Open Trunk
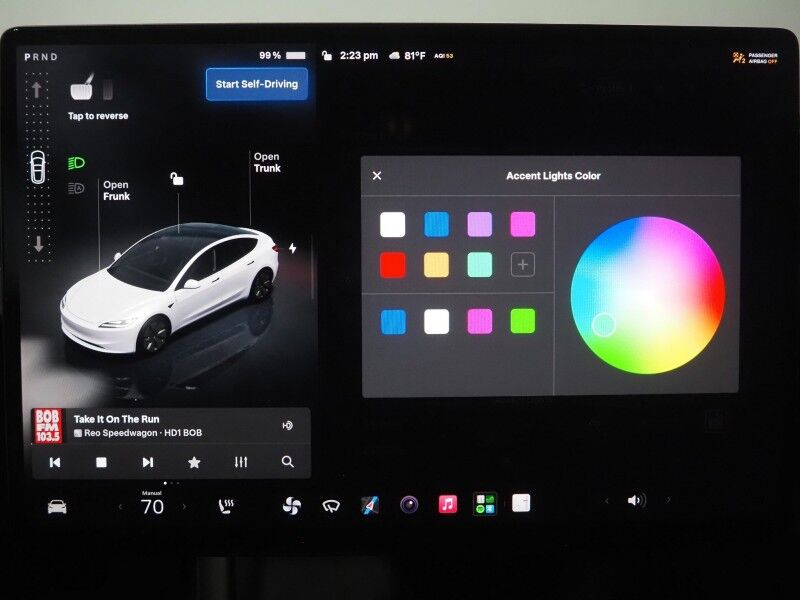800x600 pixels. coord(267,162)
